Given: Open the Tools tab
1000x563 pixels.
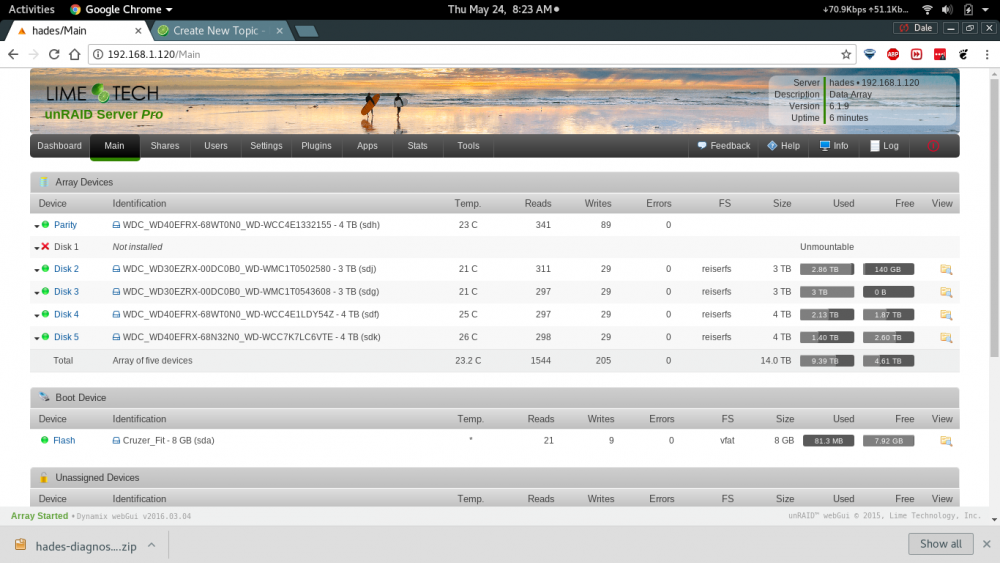Looking at the screenshot, I should tap(468, 146).
